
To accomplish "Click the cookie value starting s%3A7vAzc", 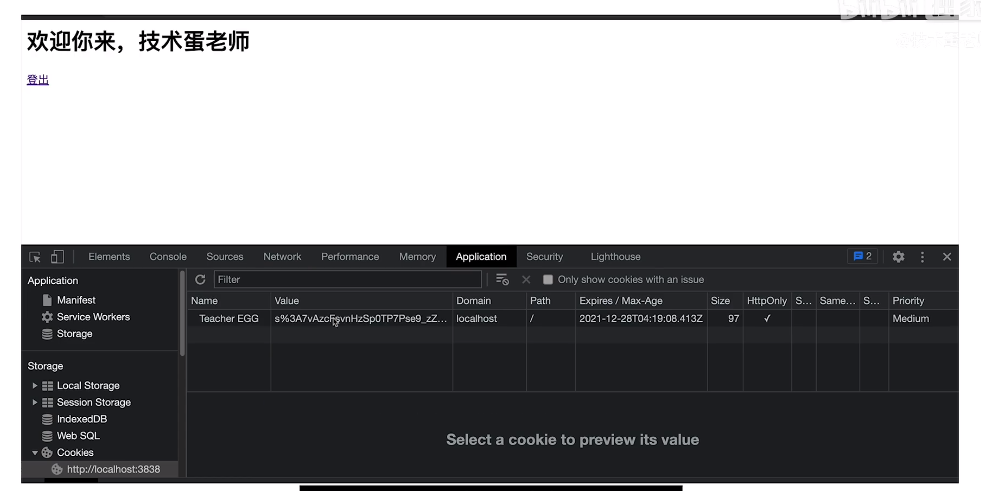I will pos(362,318).
